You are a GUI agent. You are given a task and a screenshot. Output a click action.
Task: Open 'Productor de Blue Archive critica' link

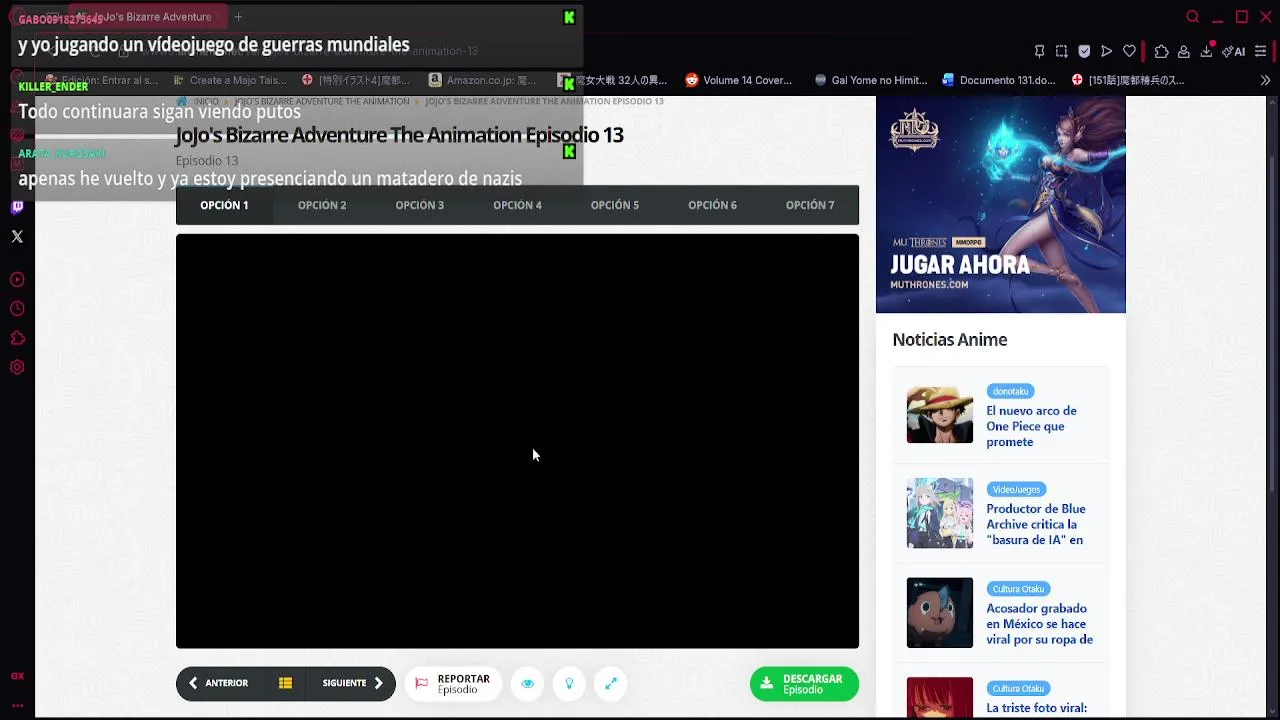click(x=1036, y=524)
